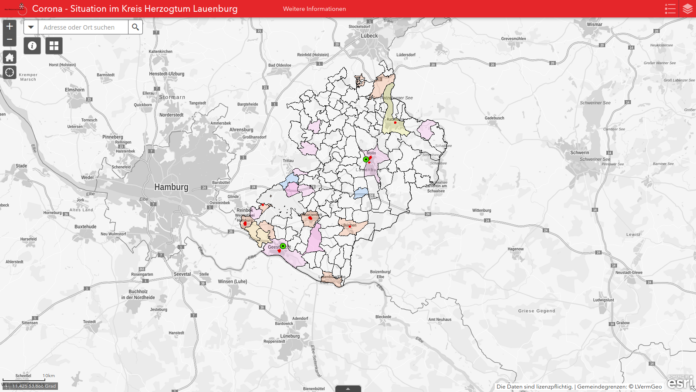696x392 pixels.
Task: Click the app title text
Action: pyautogui.click(x=135, y=9)
